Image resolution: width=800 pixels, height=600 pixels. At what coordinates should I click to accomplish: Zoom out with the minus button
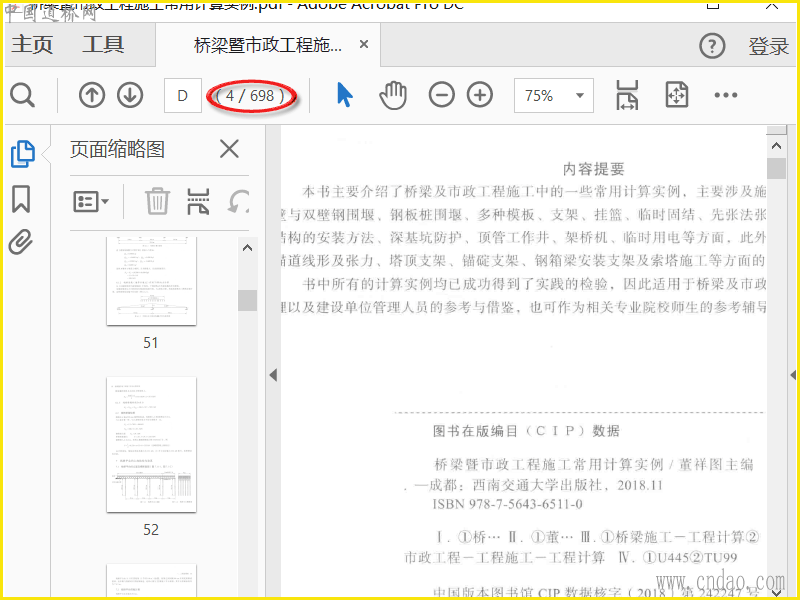pos(442,95)
